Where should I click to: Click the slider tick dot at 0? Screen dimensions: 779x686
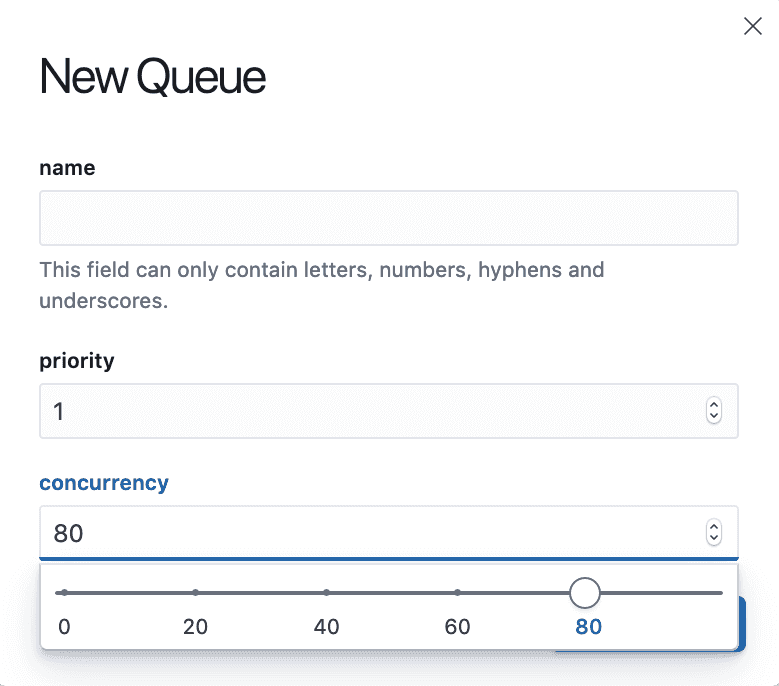coord(65,593)
